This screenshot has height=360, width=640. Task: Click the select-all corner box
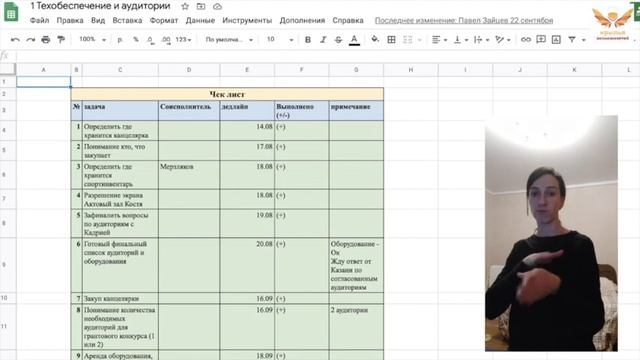[x=8, y=70]
